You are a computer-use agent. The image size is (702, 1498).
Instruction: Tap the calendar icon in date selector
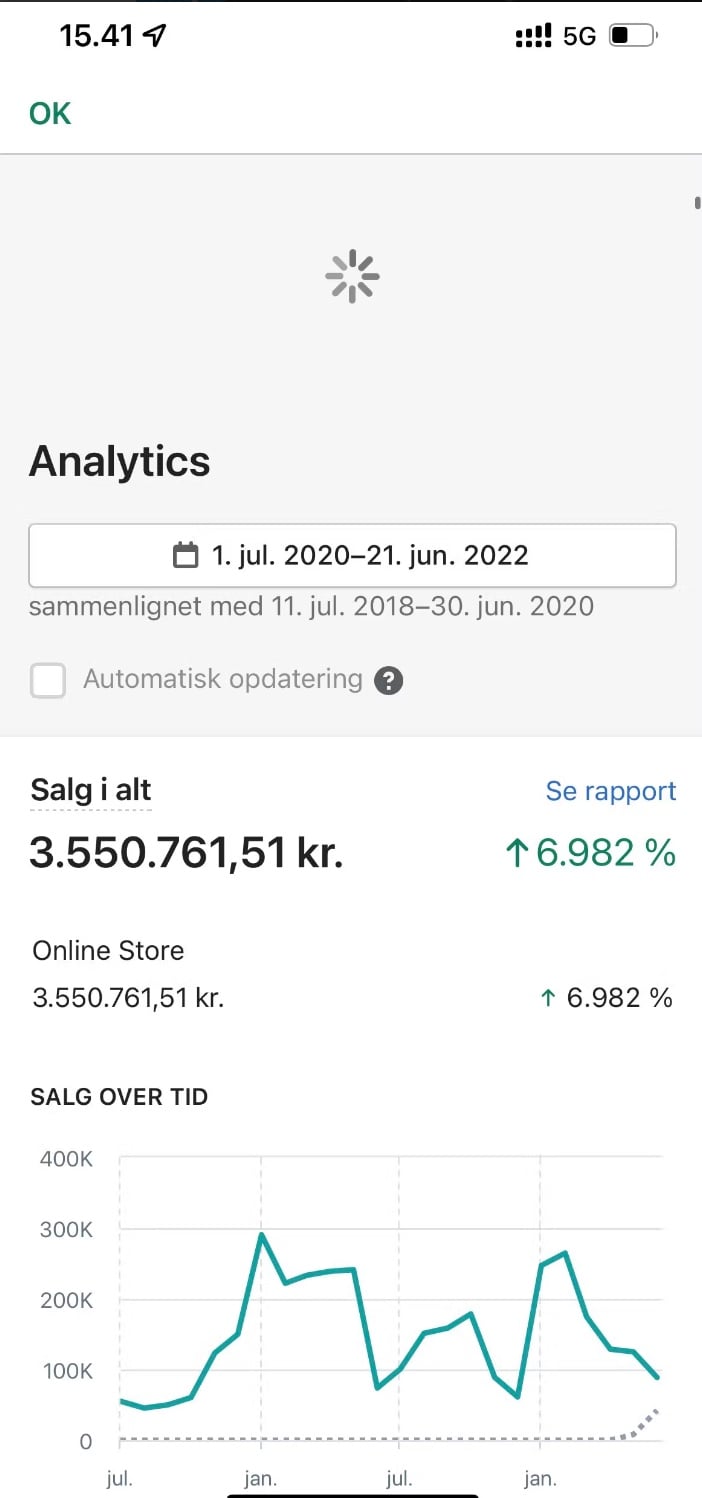[186, 555]
